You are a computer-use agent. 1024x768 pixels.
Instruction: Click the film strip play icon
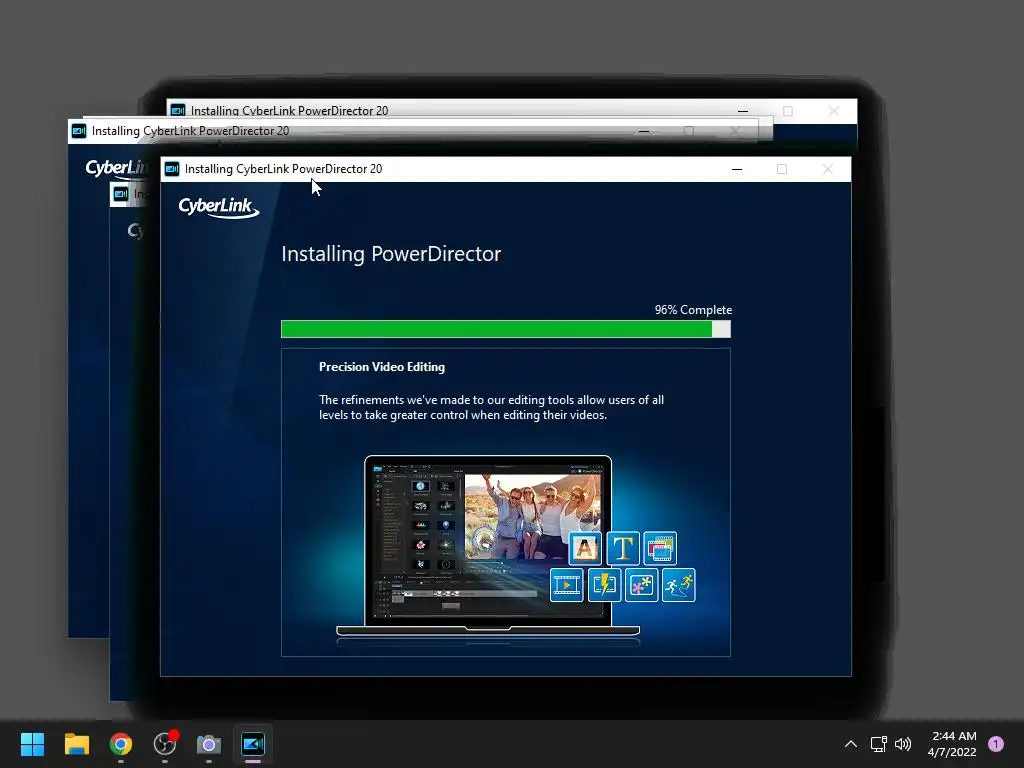pos(566,584)
